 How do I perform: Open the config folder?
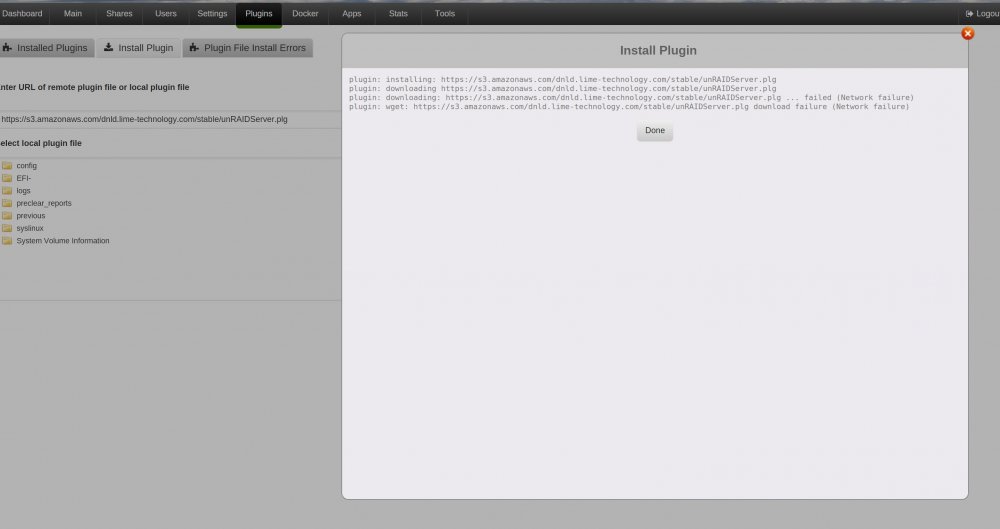[x=26, y=166]
